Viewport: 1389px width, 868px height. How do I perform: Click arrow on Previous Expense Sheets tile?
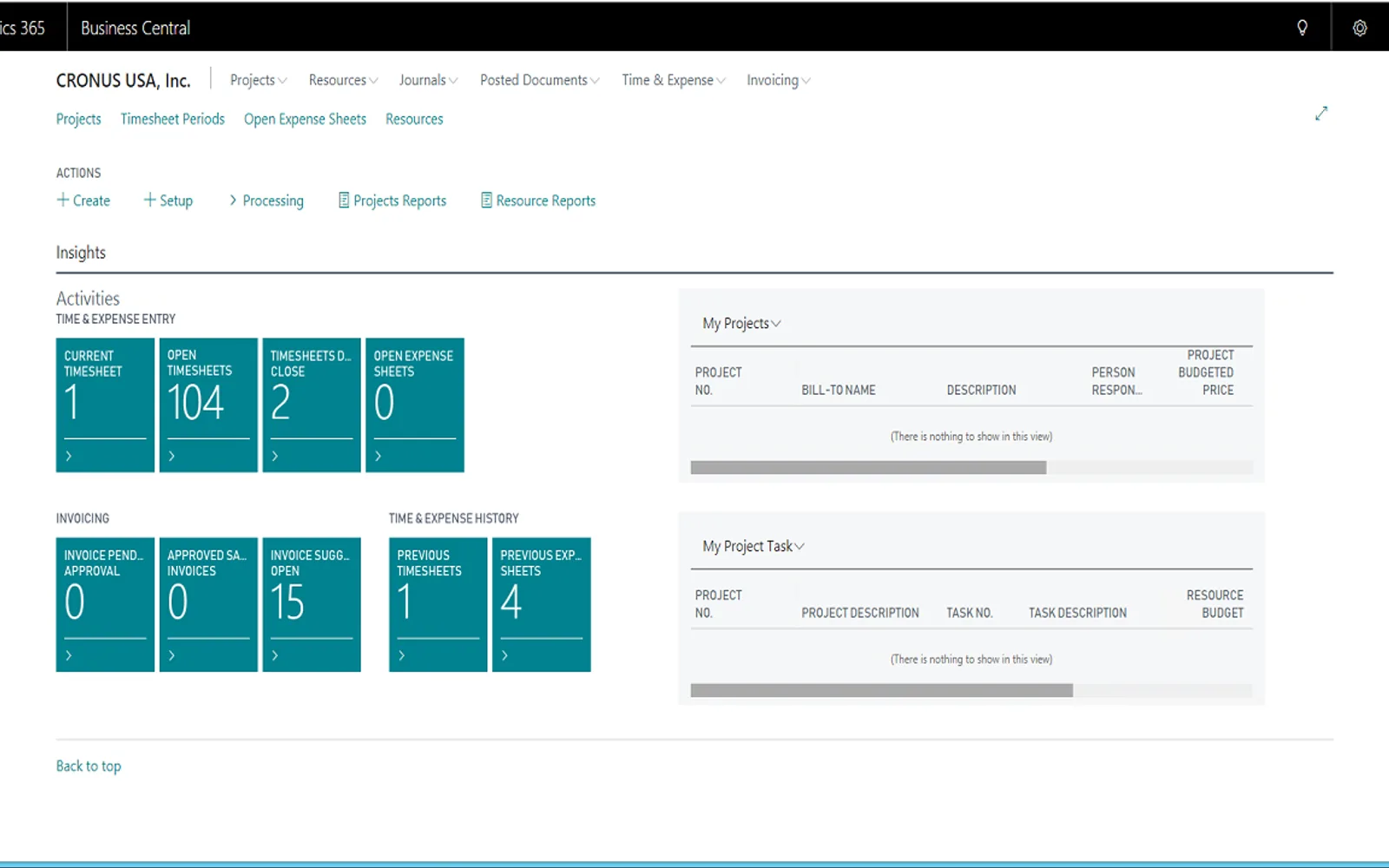coord(505,655)
